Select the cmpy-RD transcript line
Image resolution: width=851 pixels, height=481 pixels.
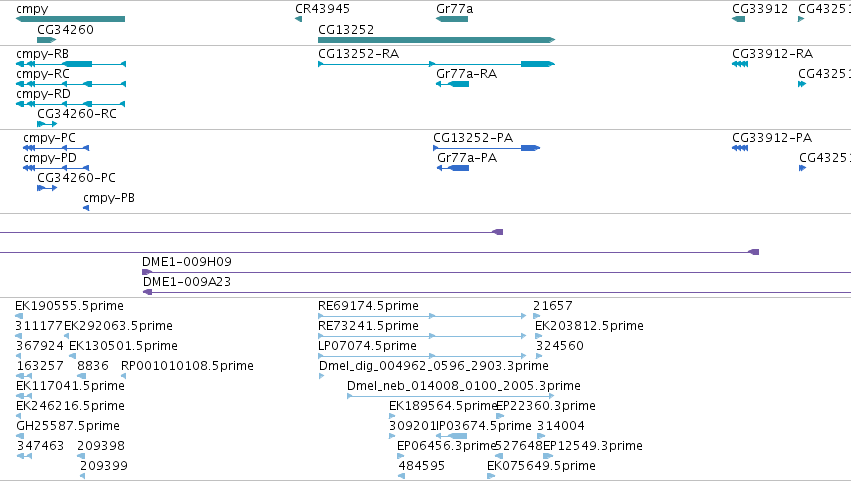(71, 104)
